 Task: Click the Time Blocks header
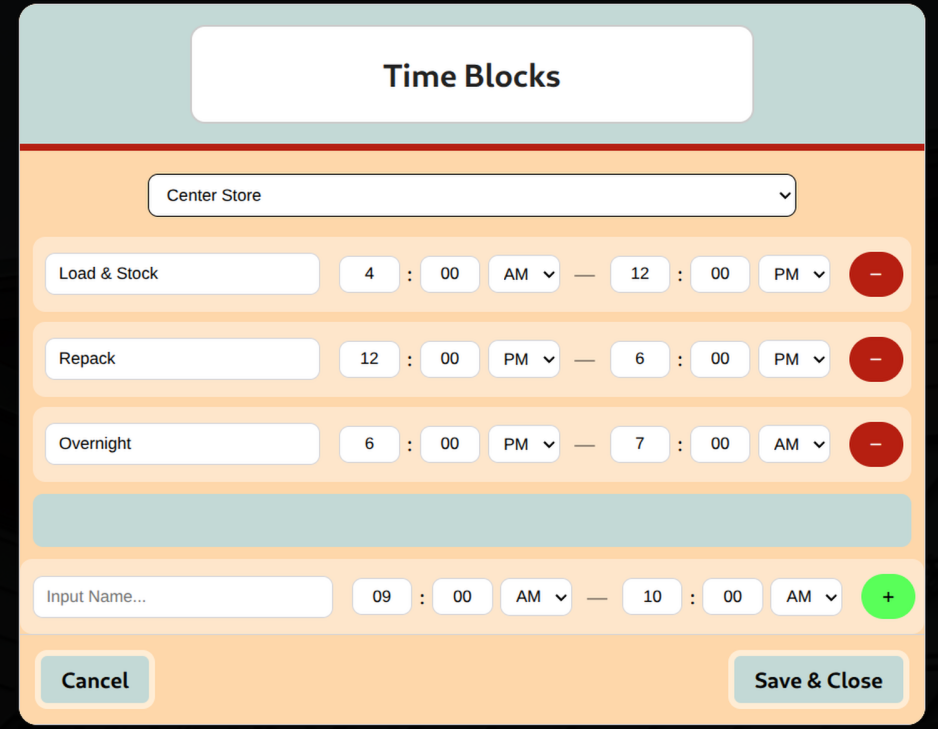pos(471,75)
